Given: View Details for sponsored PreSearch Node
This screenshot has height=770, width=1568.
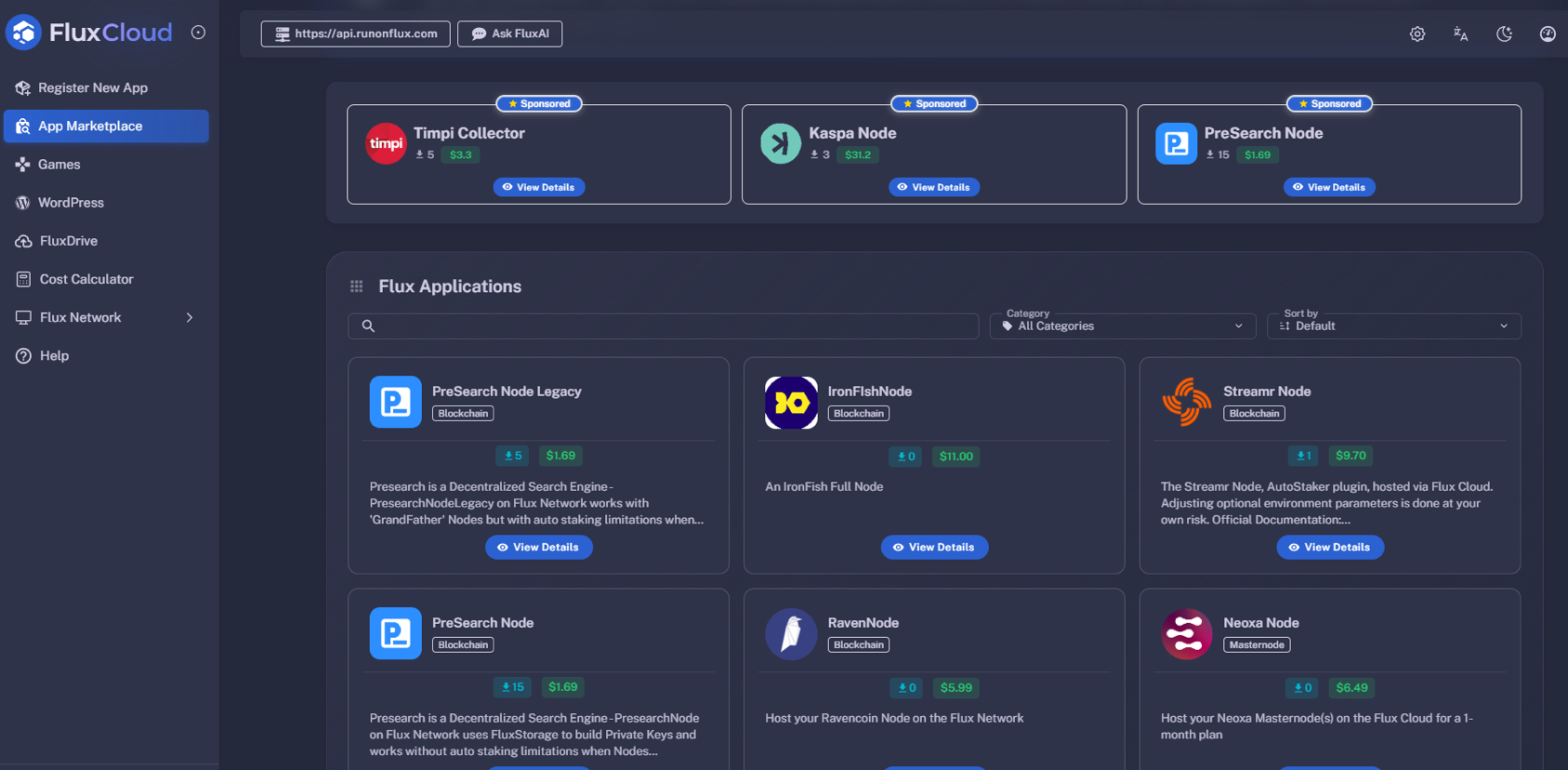Looking at the screenshot, I should click(x=1330, y=187).
